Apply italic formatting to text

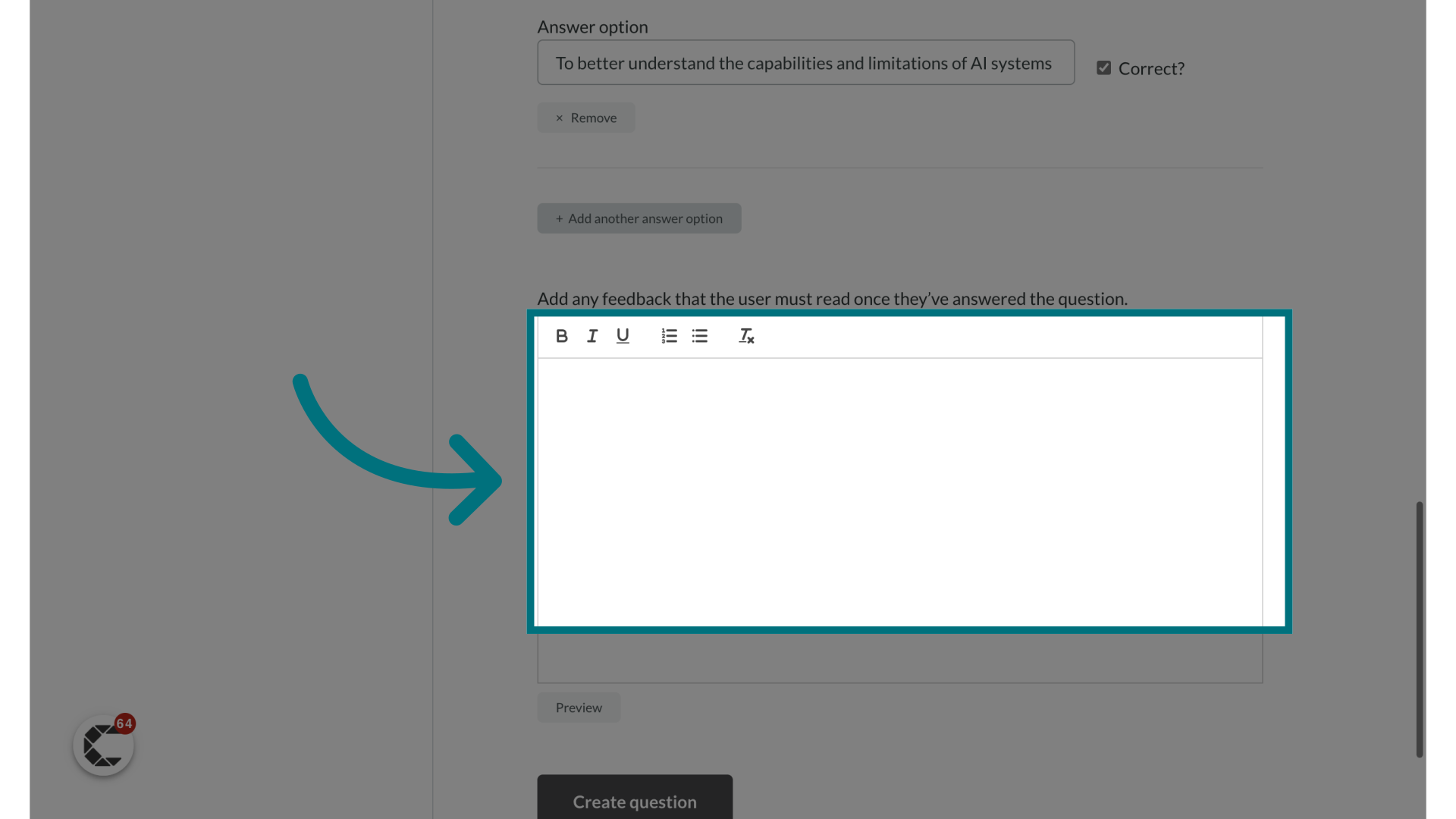pos(591,336)
